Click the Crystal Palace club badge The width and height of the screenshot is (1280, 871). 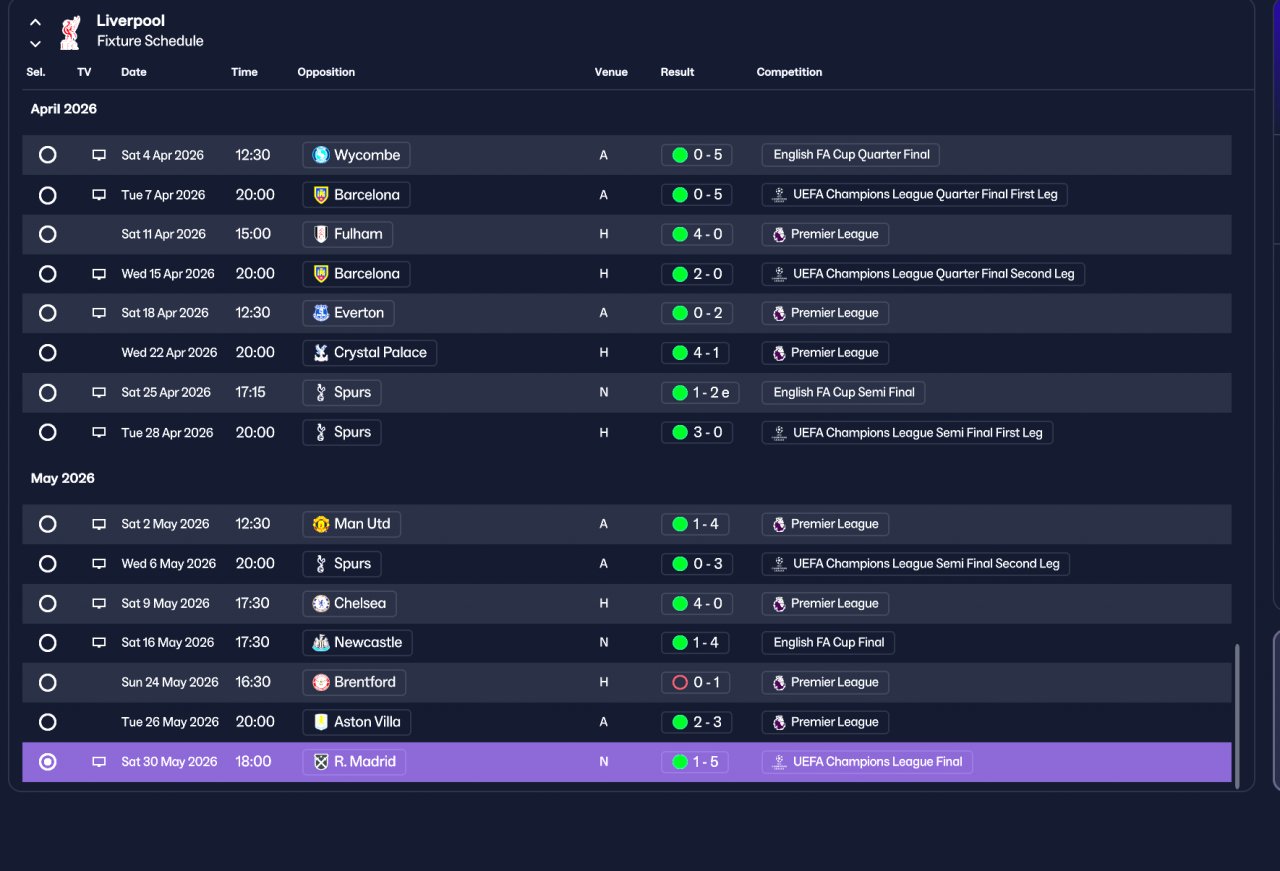[321, 353]
